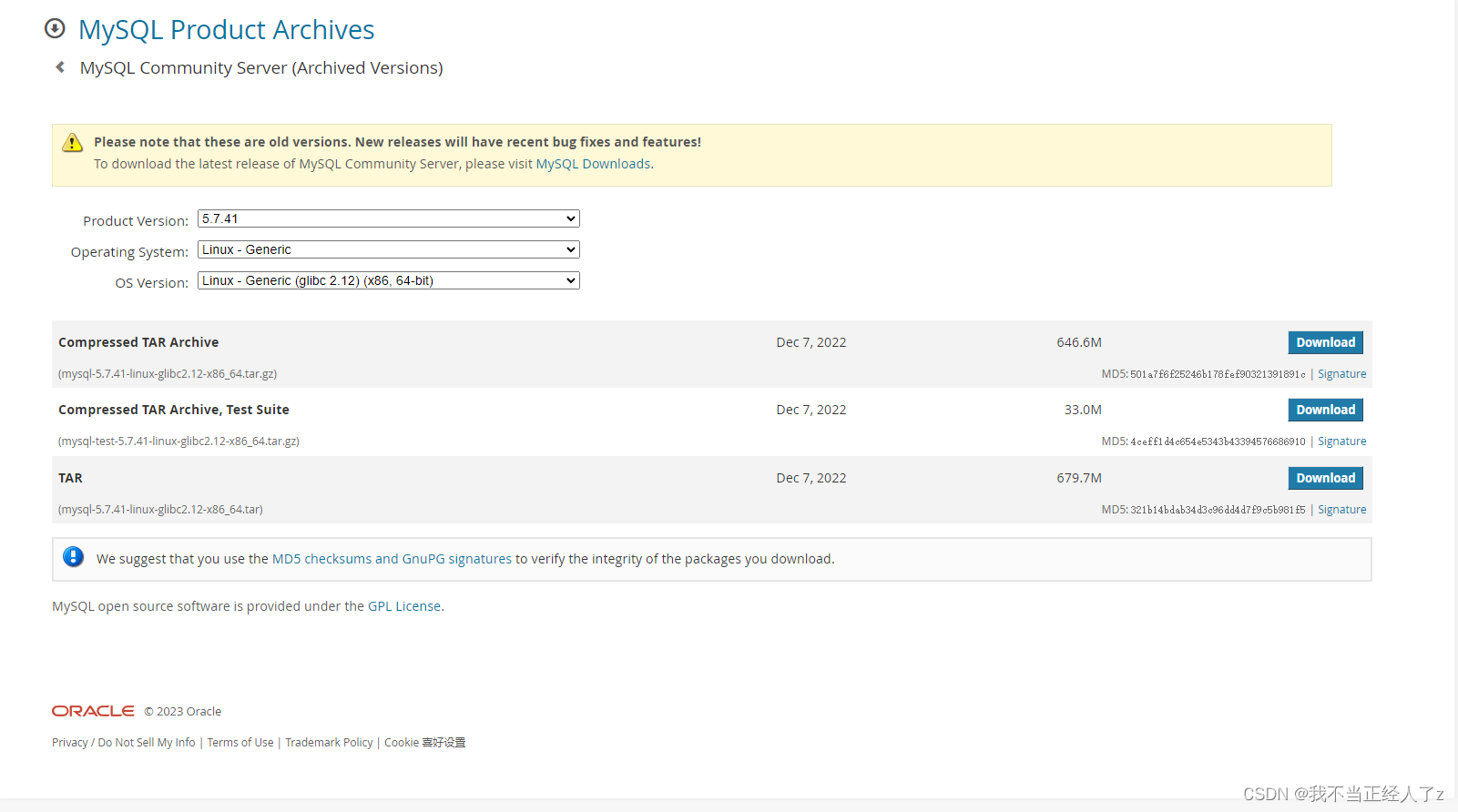Image resolution: width=1458 pixels, height=812 pixels.
Task: Download the Compressed TAR Archive, Test Suite
Action: (1325, 410)
